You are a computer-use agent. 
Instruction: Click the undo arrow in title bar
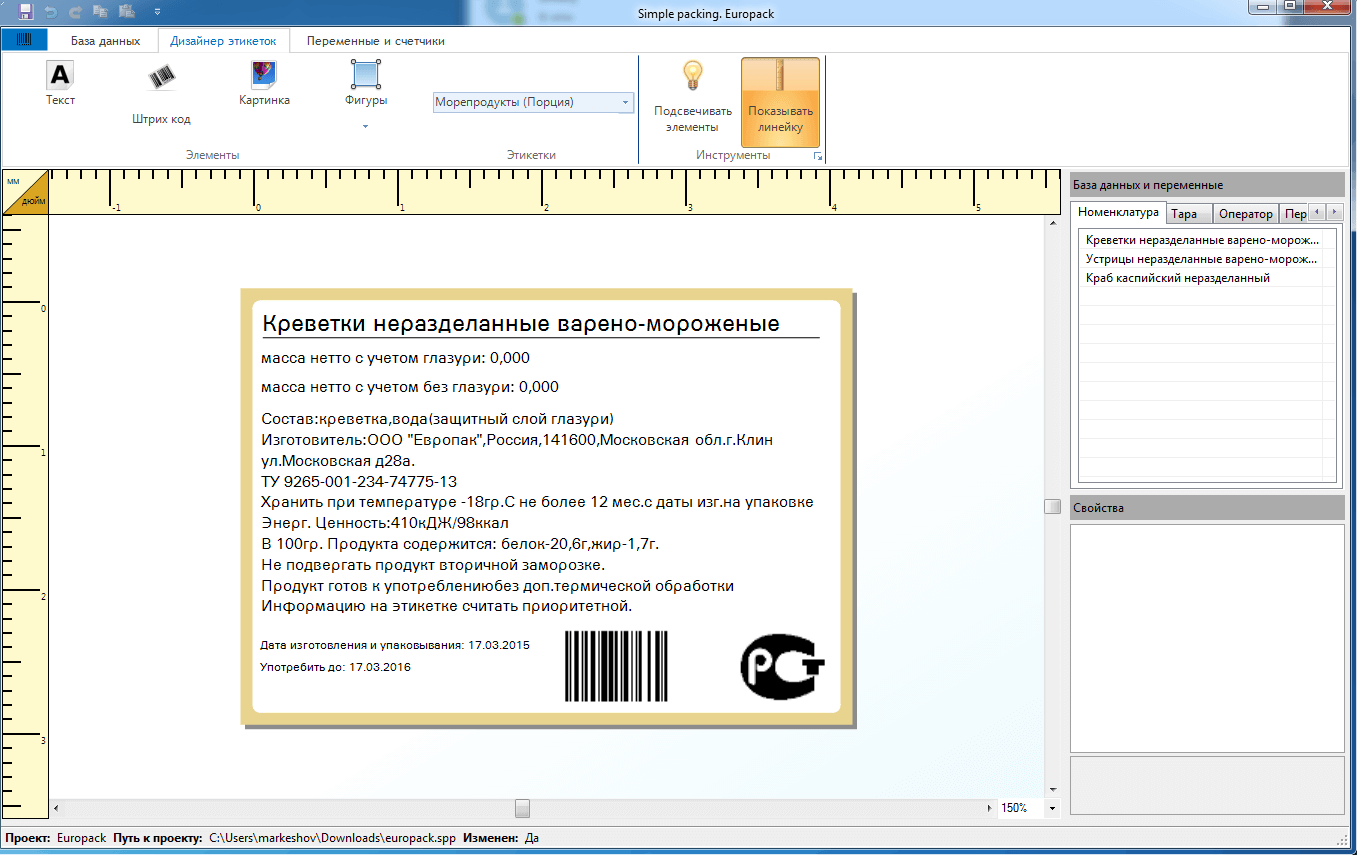pyautogui.click(x=52, y=13)
